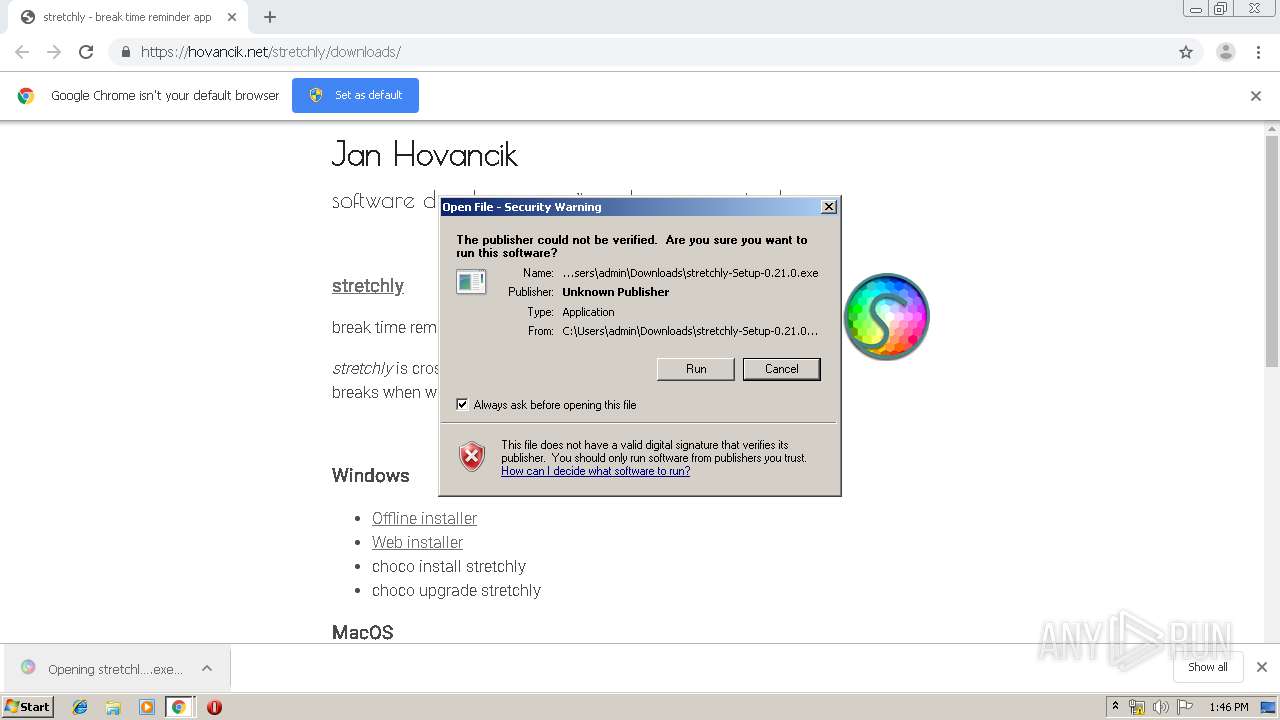The image size is (1280, 720).
Task: Click the Chrome logo in infobar
Action: [26, 96]
